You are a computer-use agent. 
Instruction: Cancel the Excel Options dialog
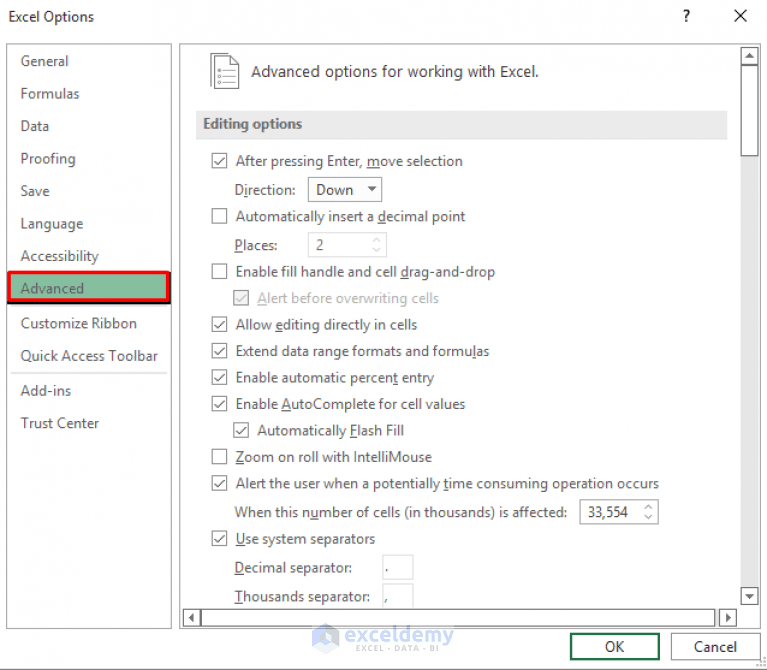pos(715,647)
